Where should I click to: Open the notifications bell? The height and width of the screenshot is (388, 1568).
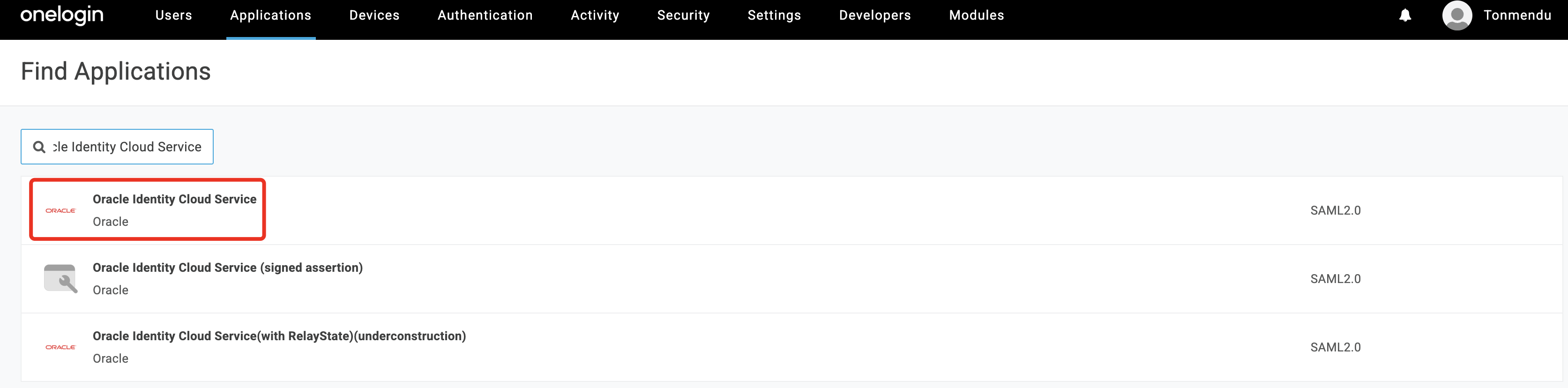(1405, 15)
